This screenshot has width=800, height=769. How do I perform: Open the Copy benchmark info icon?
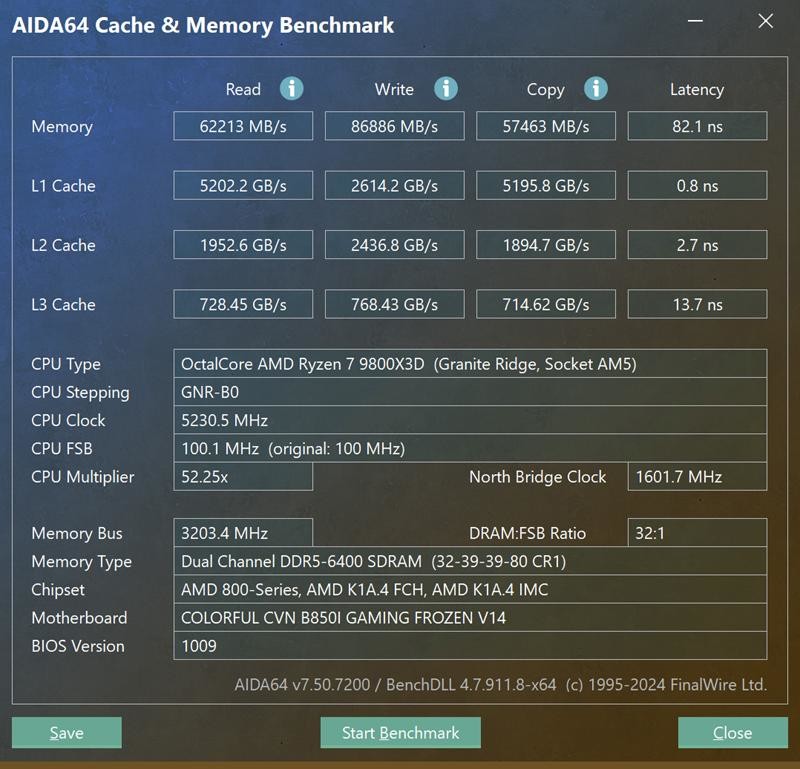point(595,89)
